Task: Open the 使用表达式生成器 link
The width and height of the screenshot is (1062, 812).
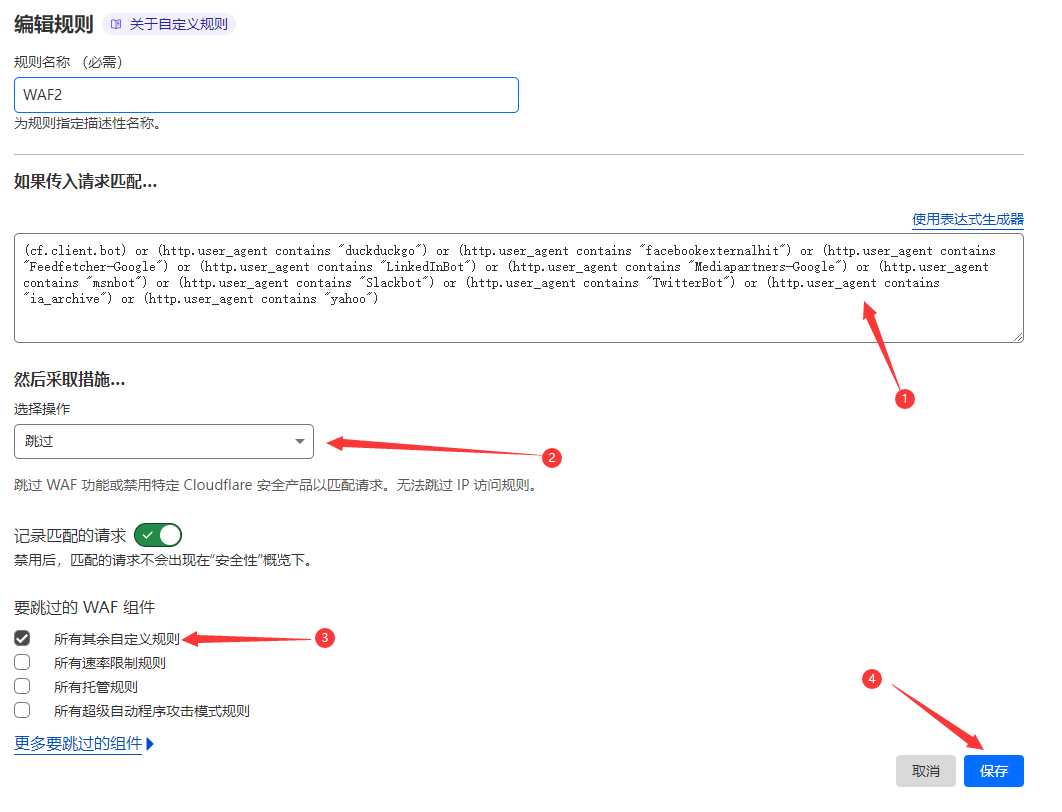Action: pos(967,219)
